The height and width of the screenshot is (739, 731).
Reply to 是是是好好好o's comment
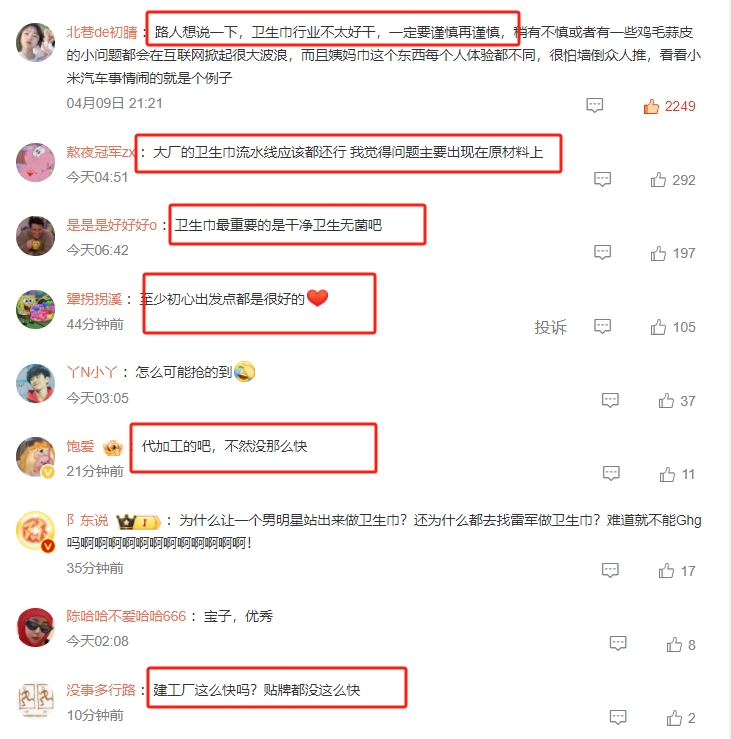tap(602, 252)
